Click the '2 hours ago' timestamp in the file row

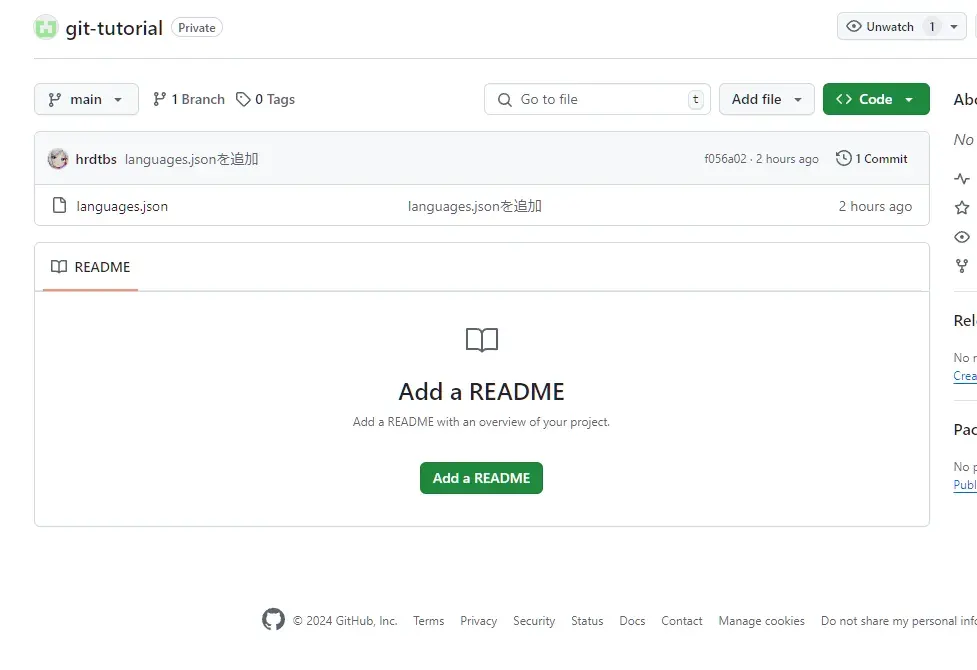[x=875, y=206]
